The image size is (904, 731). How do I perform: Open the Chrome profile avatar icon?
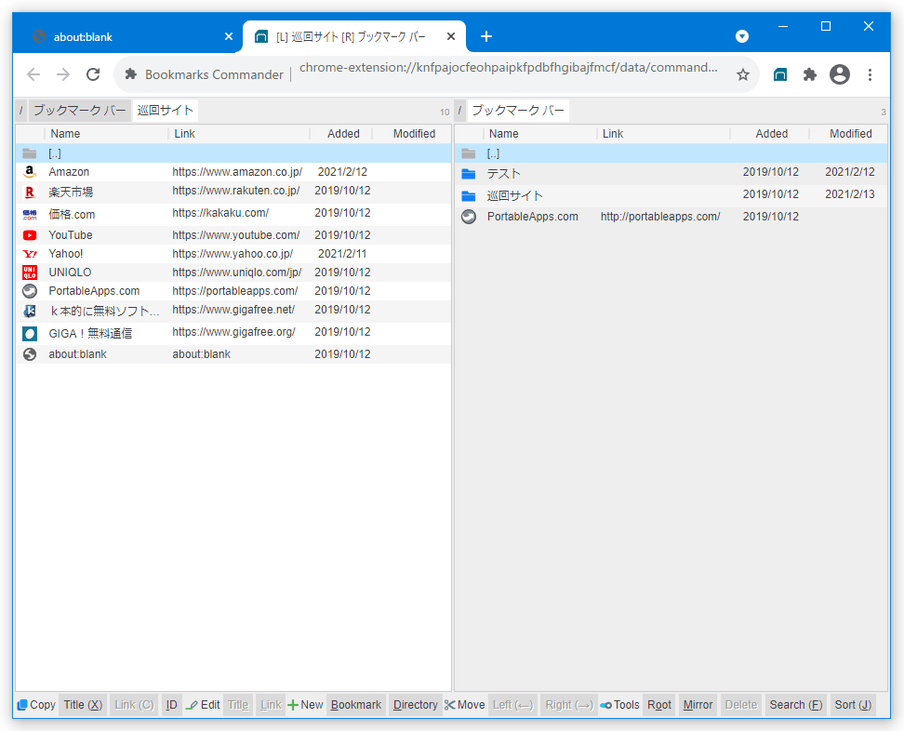click(x=839, y=74)
